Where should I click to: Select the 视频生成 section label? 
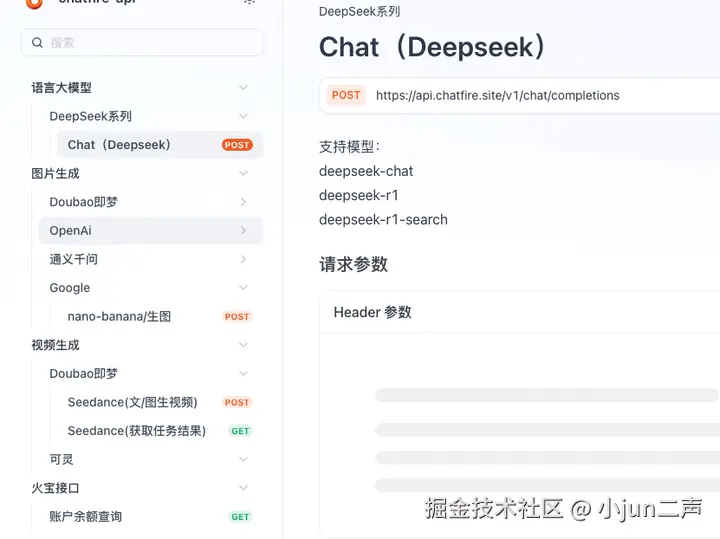(x=55, y=345)
